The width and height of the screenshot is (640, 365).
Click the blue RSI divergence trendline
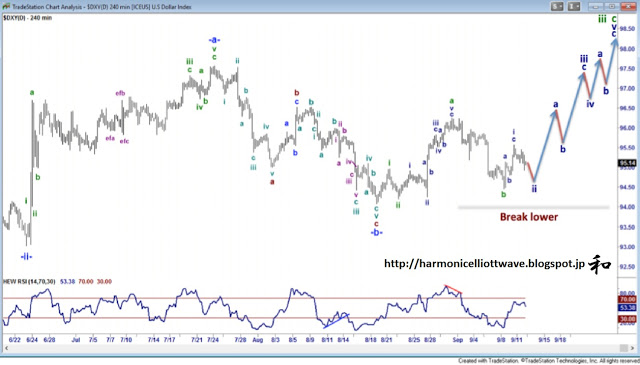pyautogui.click(x=336, y=321)
